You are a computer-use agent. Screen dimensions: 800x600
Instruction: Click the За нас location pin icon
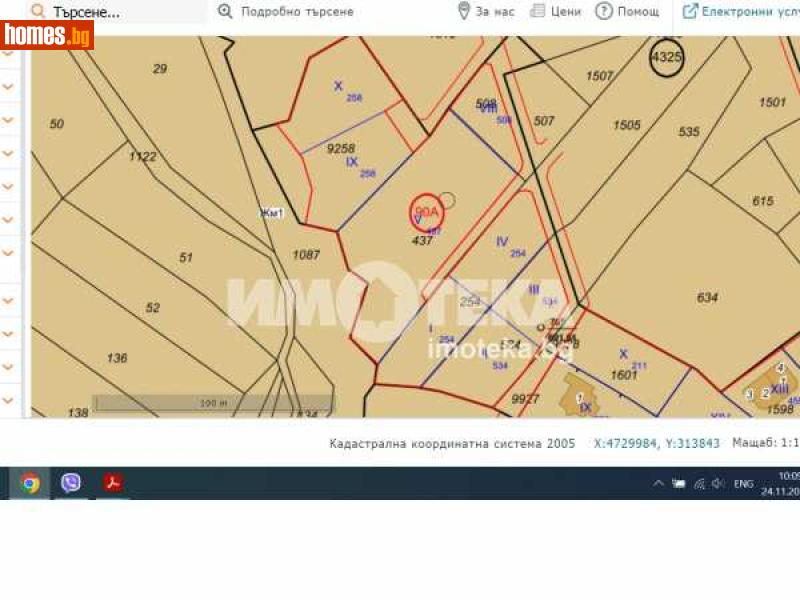pyautogui.click(x=462, y=11)
